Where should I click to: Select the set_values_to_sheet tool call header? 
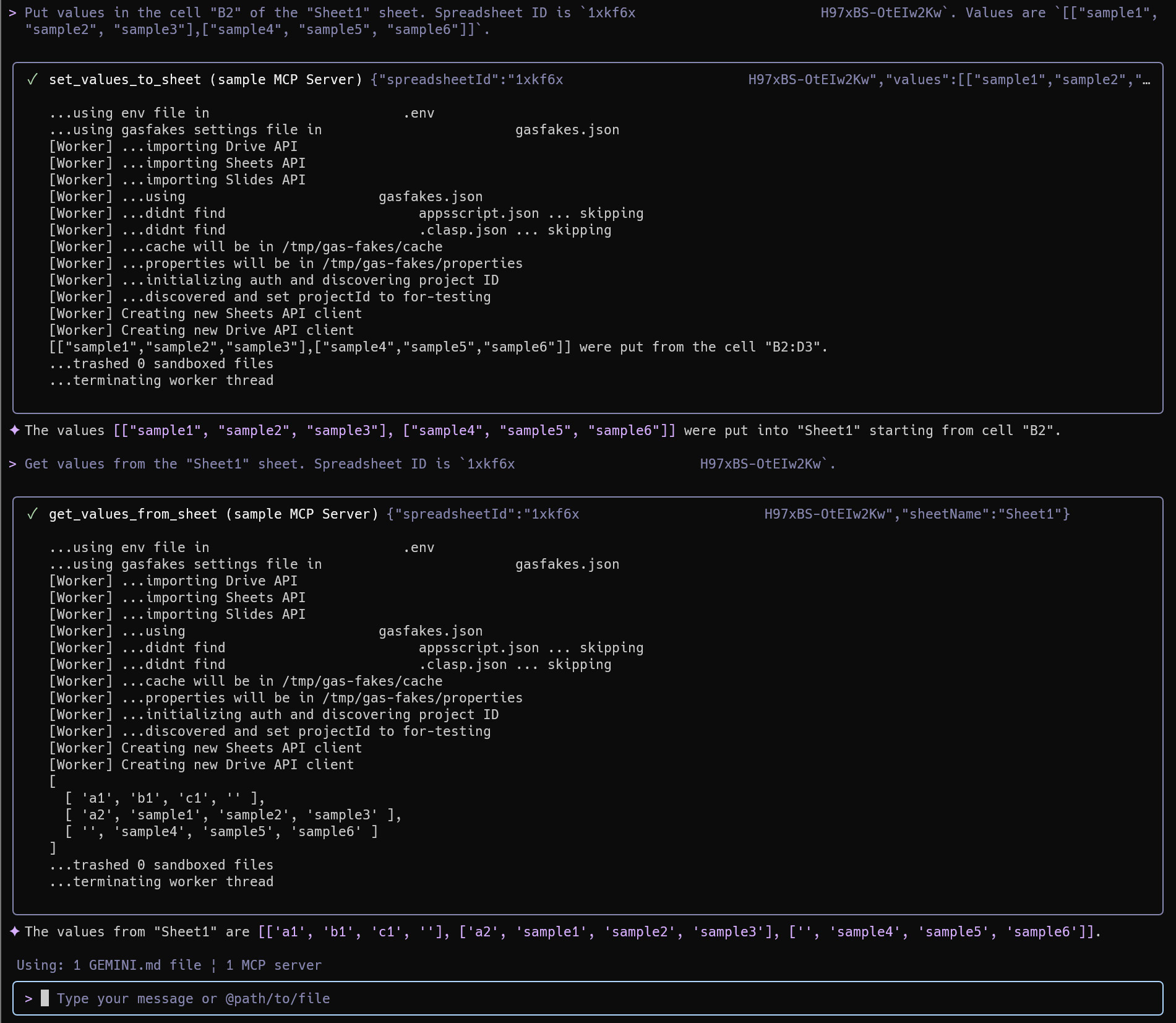tap(205, 80)
